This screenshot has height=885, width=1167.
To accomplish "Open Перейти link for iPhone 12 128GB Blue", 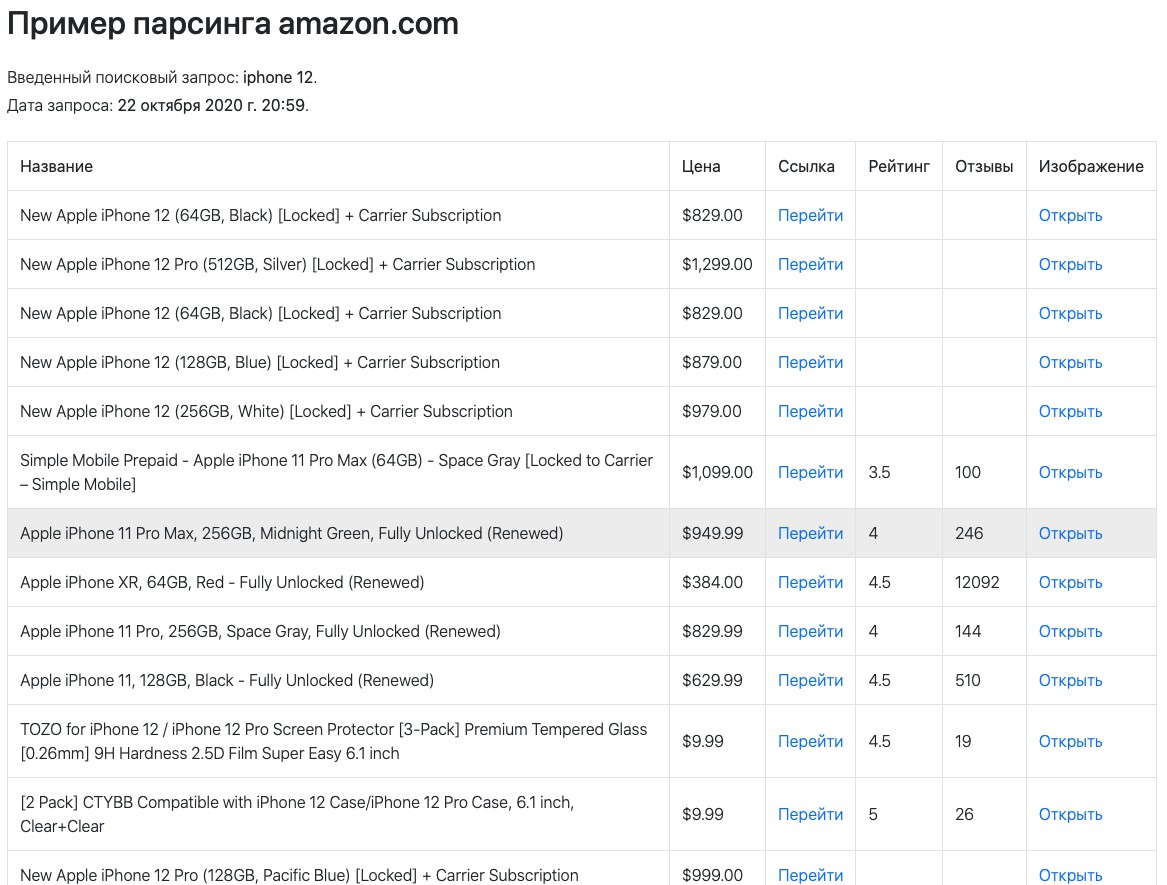I will coord(810,362).
